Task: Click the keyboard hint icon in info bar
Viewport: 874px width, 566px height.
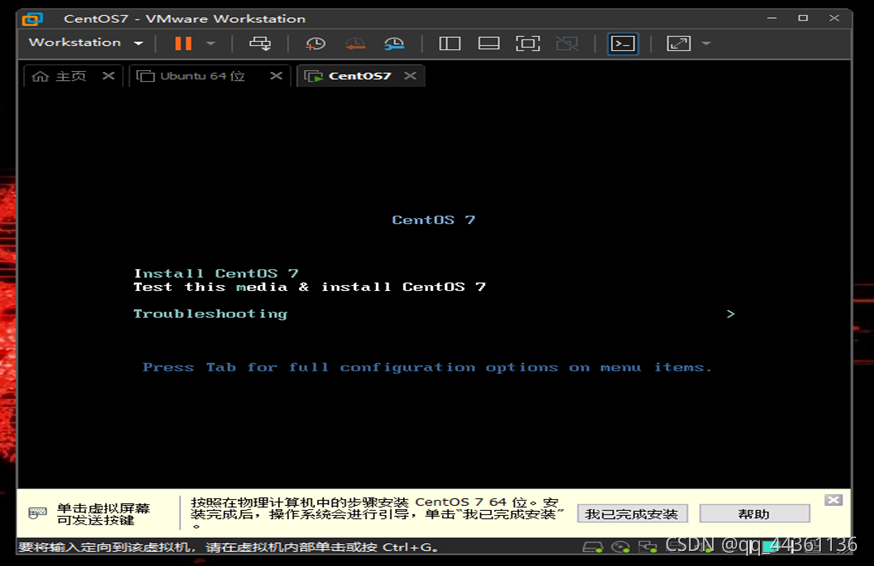Action: [x=37, y=513]
